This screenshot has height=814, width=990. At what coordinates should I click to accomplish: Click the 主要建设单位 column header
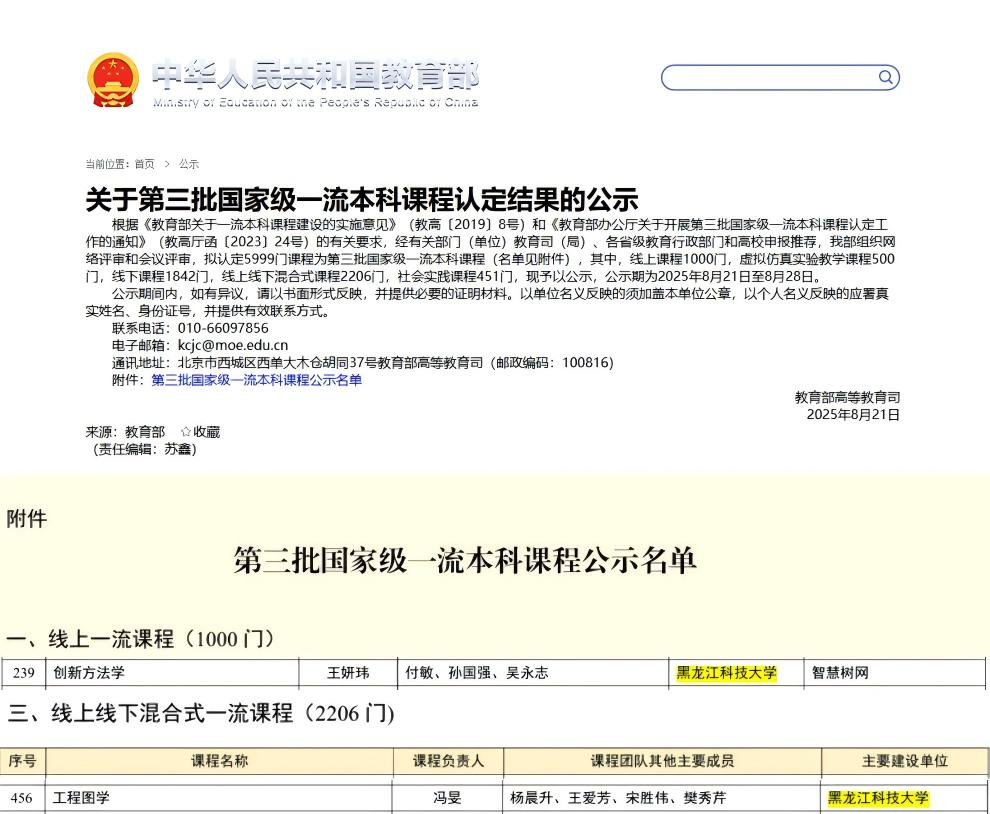click(904, 761)
